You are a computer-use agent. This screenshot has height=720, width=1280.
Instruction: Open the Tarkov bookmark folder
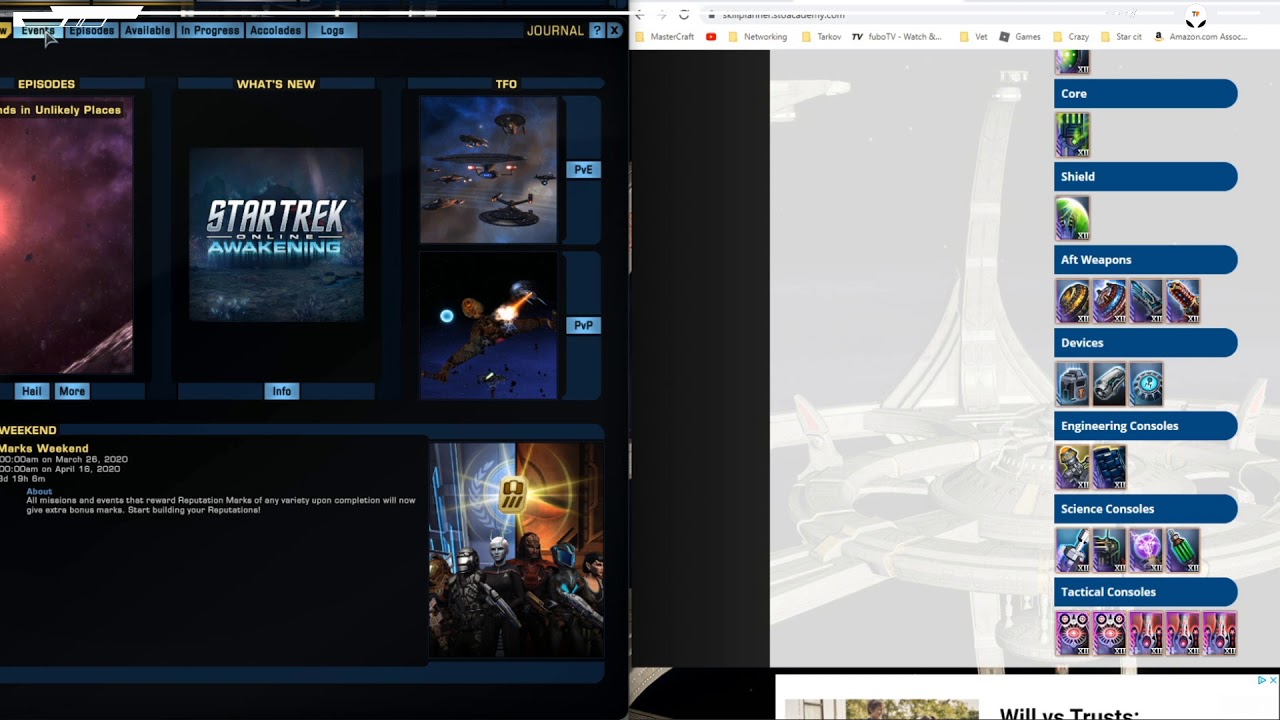821,37
